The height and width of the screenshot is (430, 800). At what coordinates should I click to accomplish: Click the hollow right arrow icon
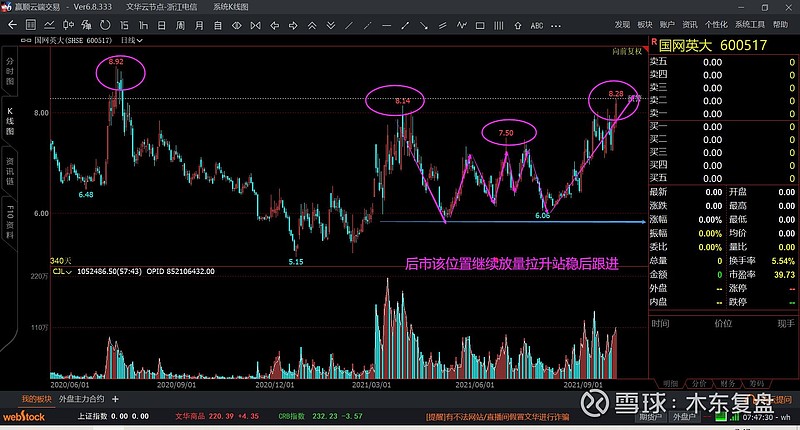click(x=293, y=25)
